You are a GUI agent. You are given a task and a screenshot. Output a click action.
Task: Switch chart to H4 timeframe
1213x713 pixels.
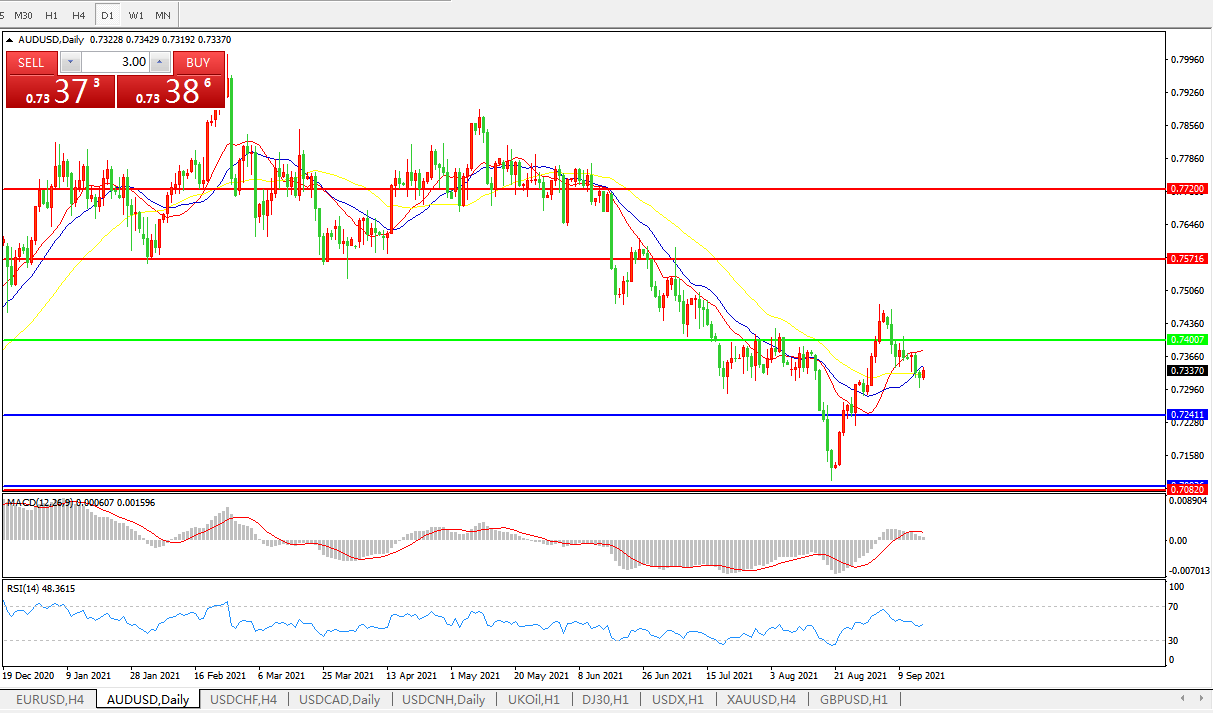pyautogui.click(x=78, y=15)
